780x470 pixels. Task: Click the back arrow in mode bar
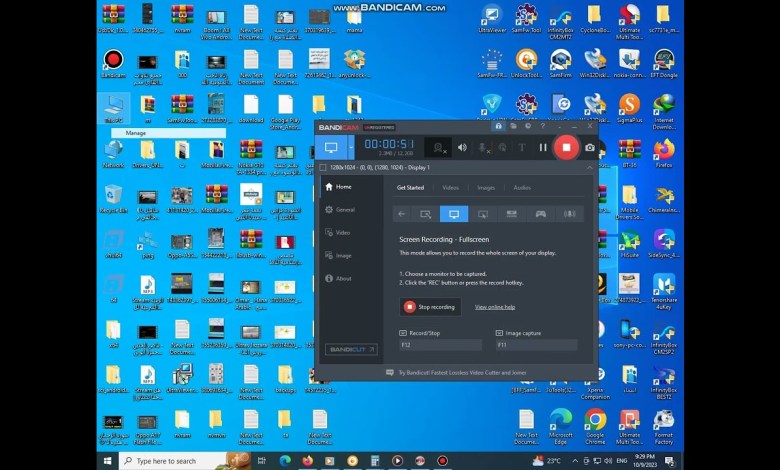tap(402, 213)
